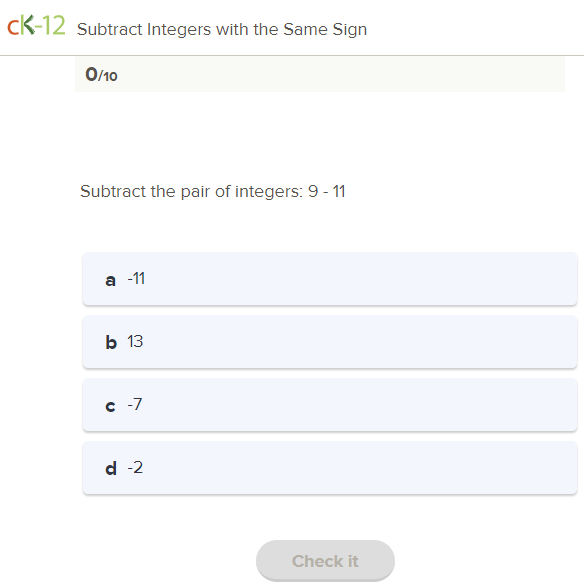
Task: Click the bold letter d label
Action: click(111, 468)
